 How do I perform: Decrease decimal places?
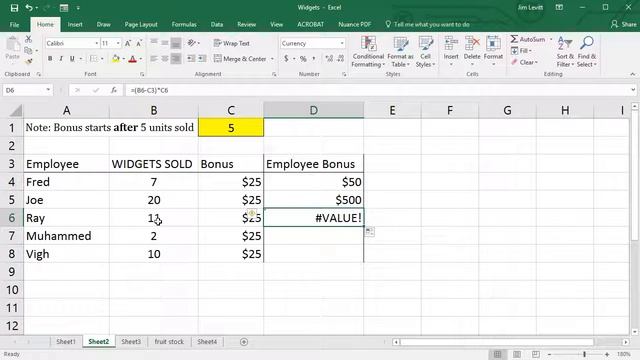click(x=340, y=59)
